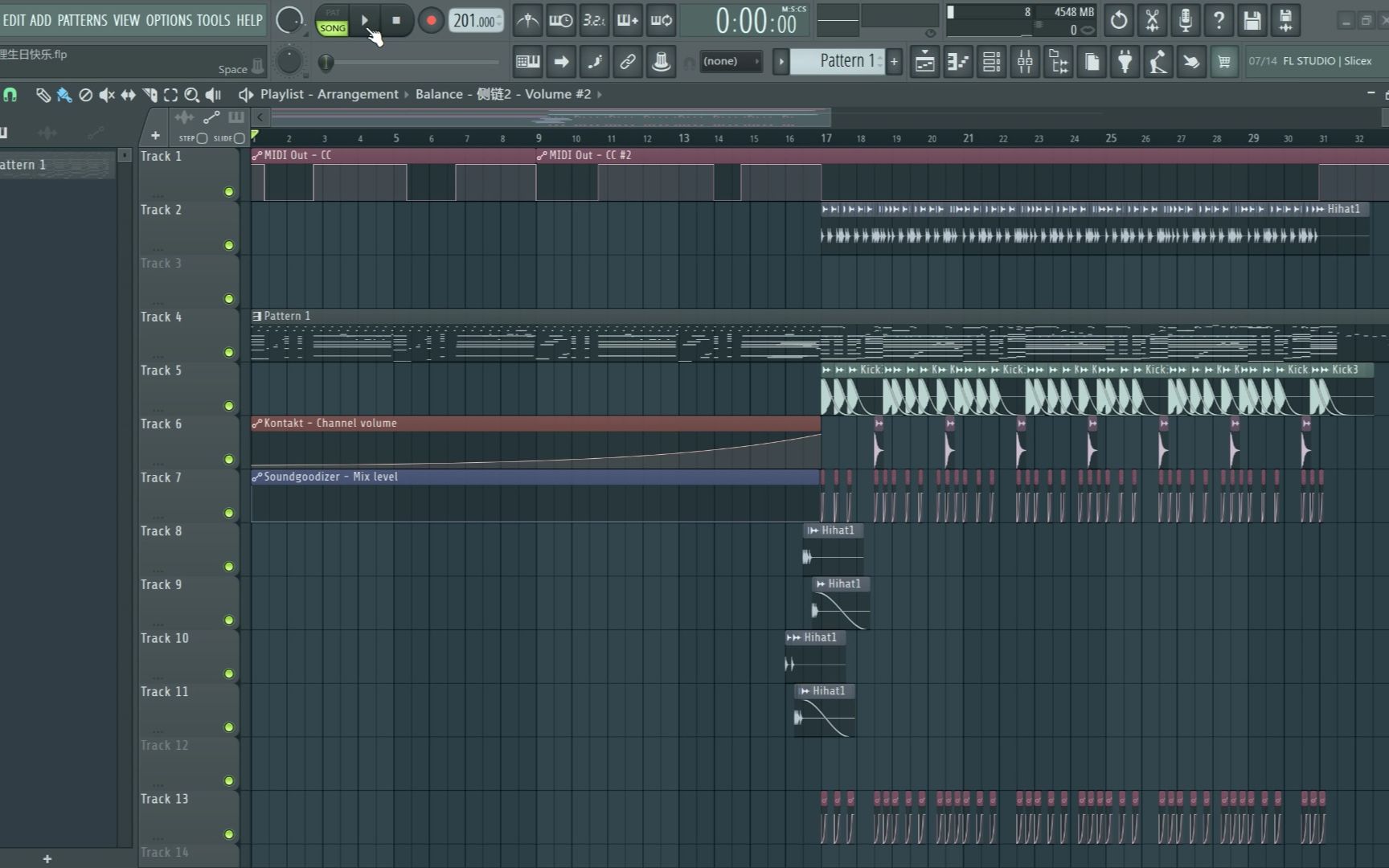Mute Track 2 with its green light
The height and width of the screenshot is (868, 1389).
[229, 245]
